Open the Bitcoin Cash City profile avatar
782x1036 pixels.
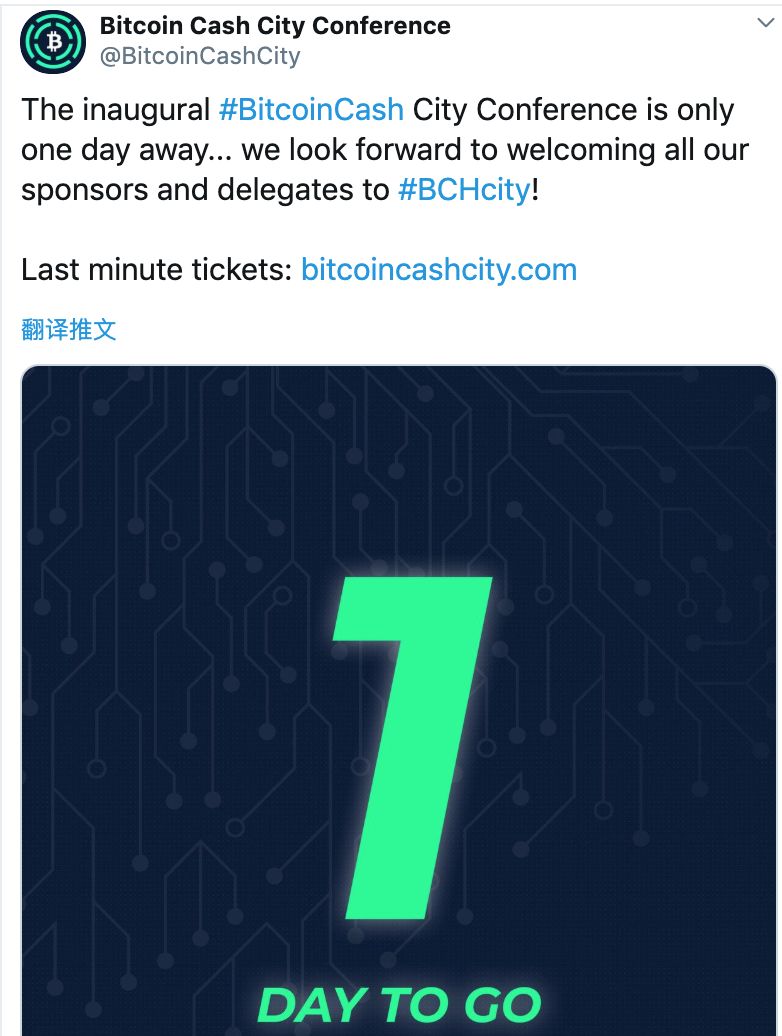[x=53, y=42]
